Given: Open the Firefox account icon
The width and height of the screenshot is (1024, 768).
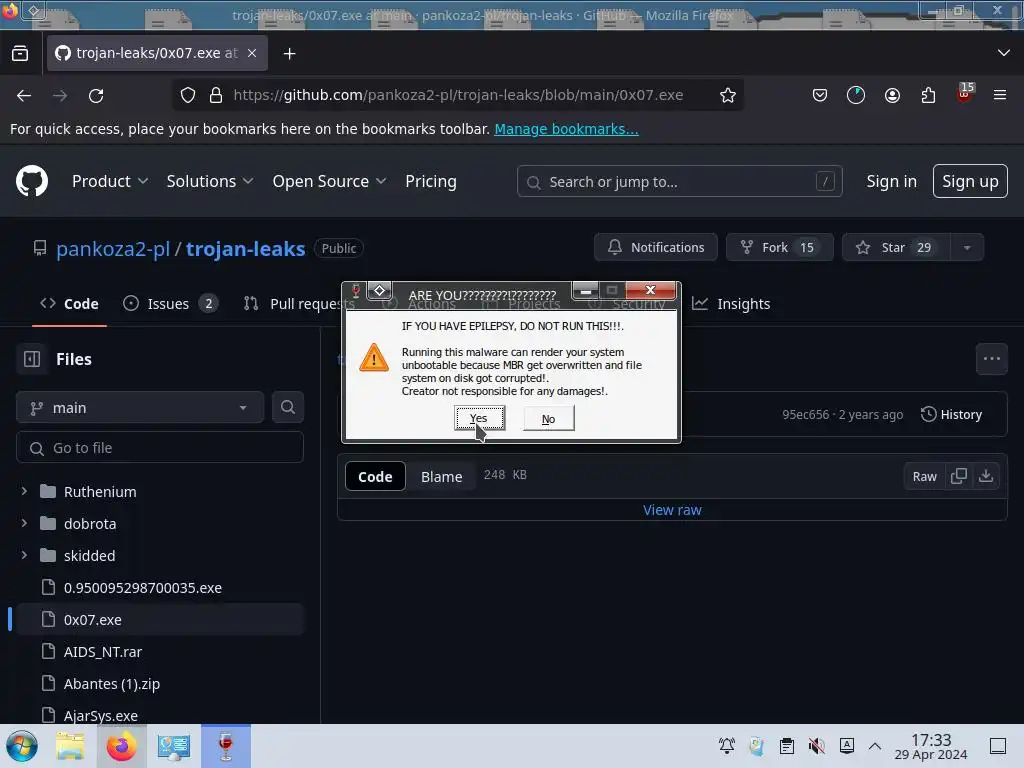Looking at the screenshot, I should tap(892, 95).
